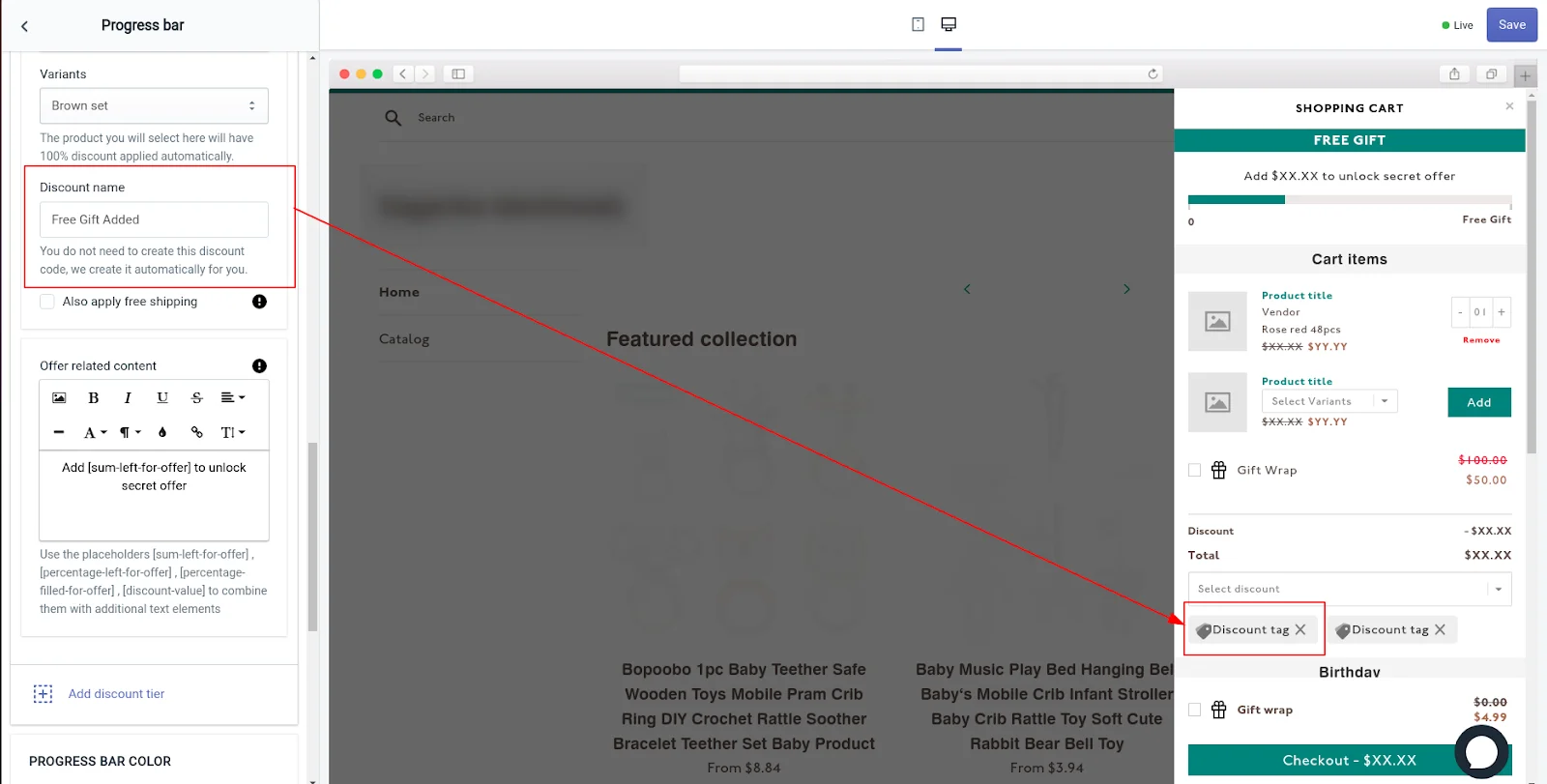Click the strikethrough formatting icon
This screenshot has width=1547, height=784.
click(197, 397)
